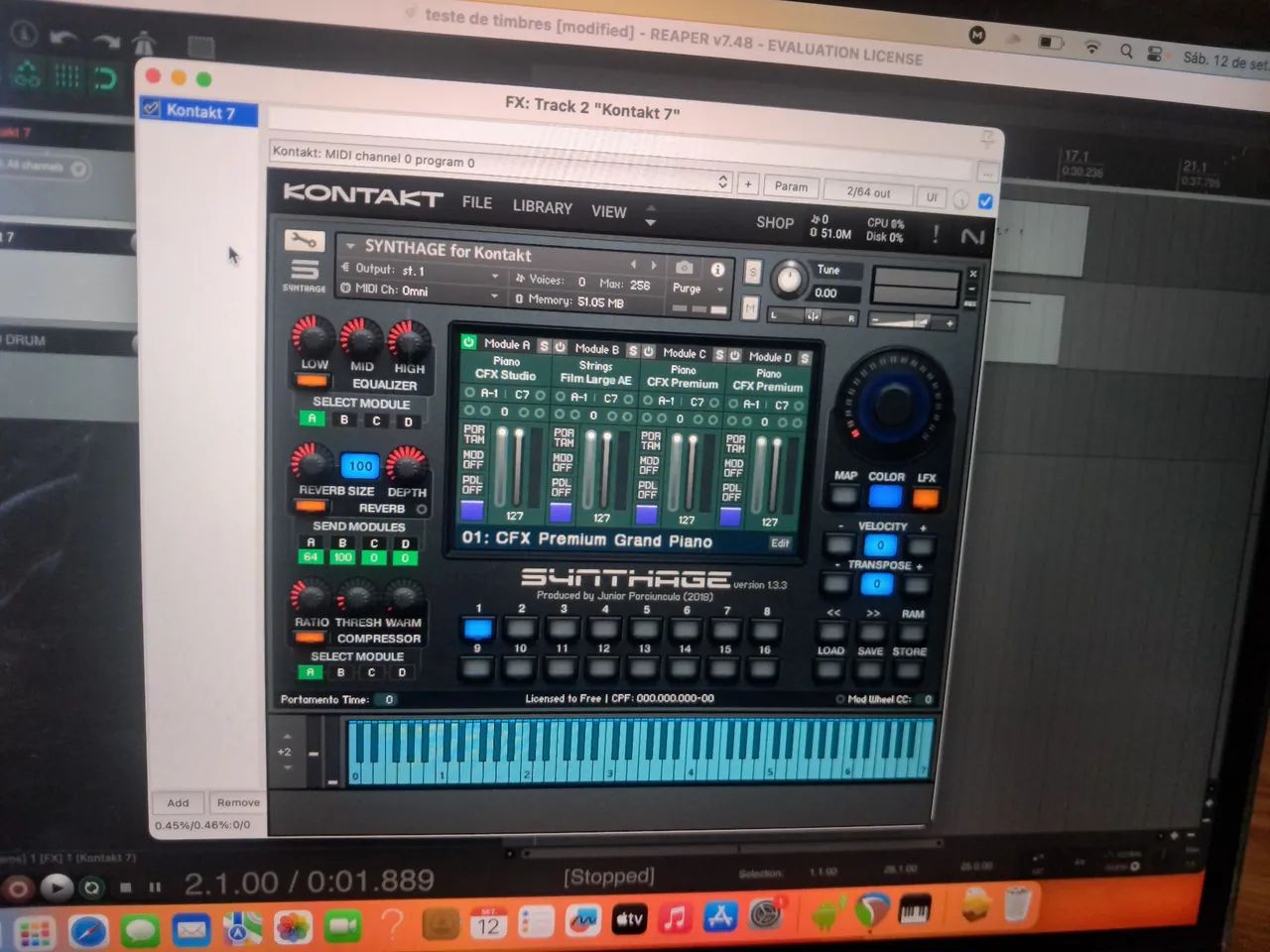
Task: Expand the SYNTHAGE instrument header triangle
Action: (350, 244)
